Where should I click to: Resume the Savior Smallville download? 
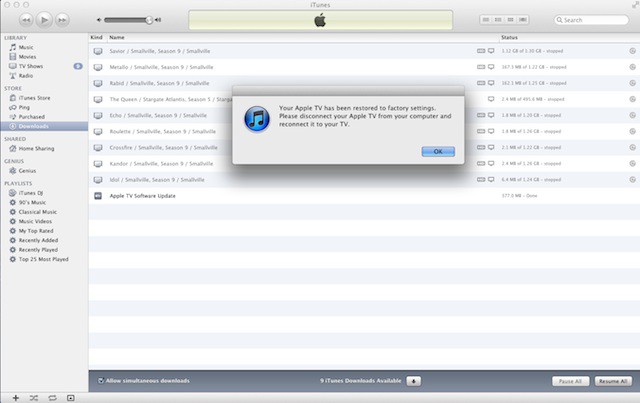pos(632,49)
